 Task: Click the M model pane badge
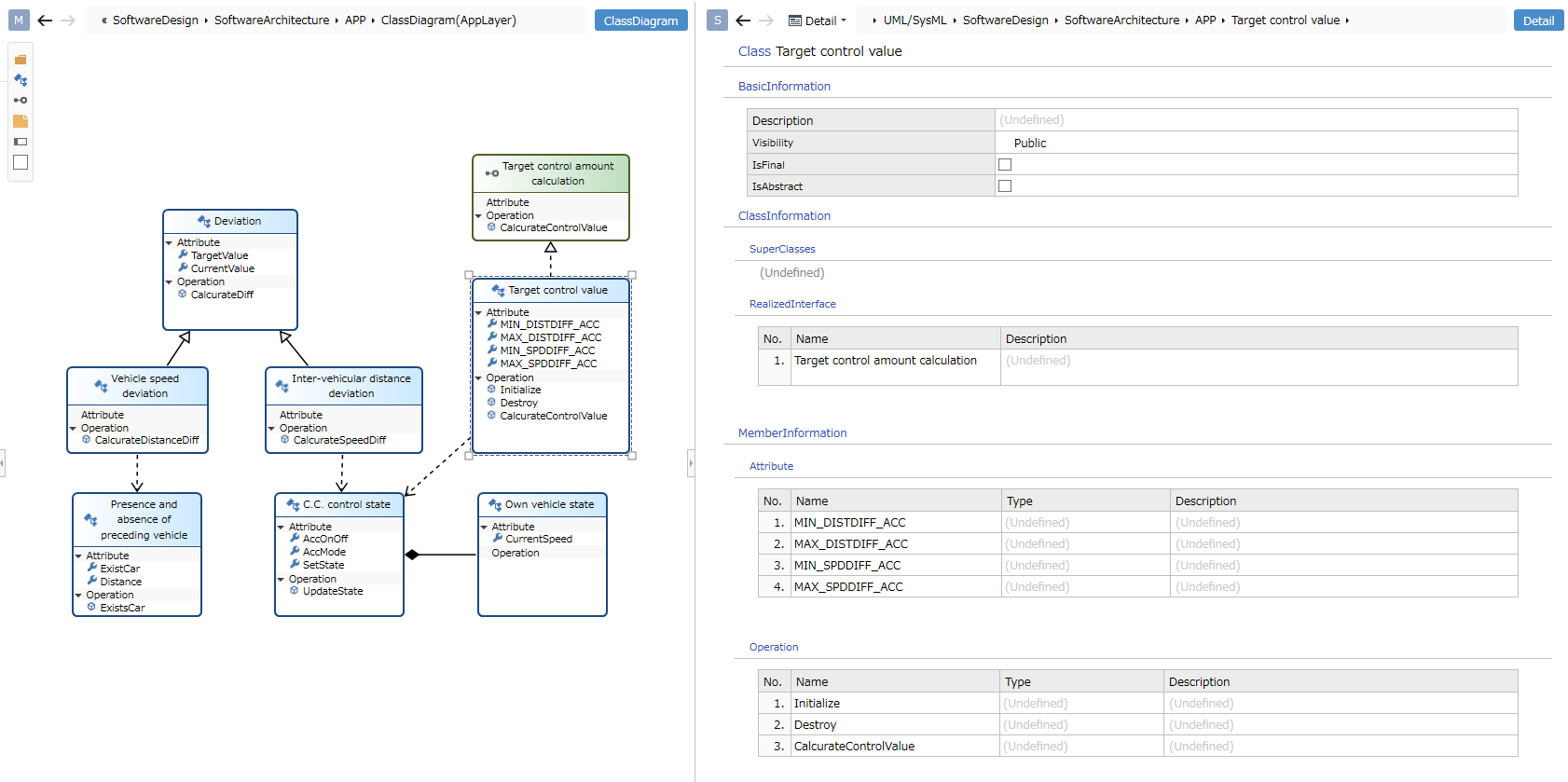click(x=19, y=20)
